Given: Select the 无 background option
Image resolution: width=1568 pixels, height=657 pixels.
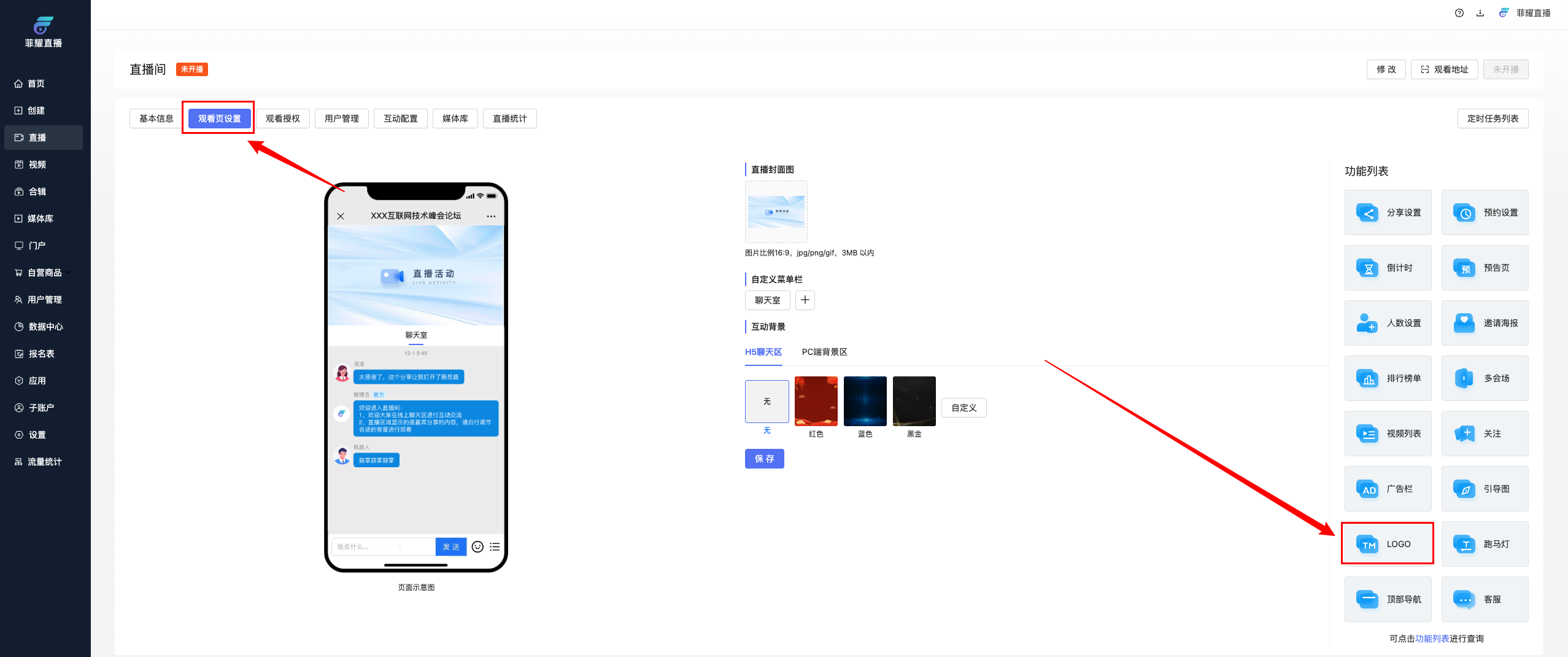Looking at the screenshot, I should click(x=767, y=402).
